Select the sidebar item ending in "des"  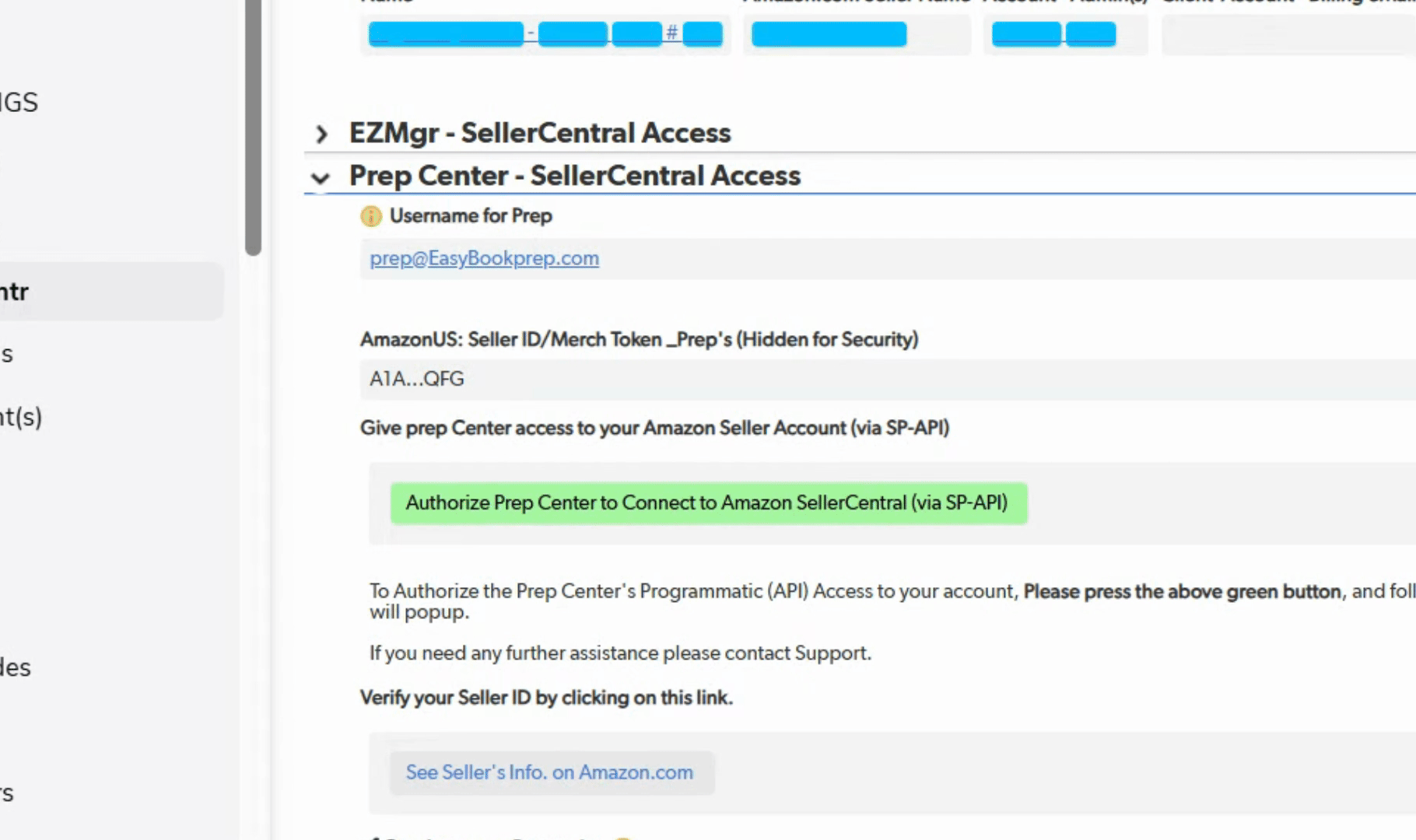(x=16, y=667)
